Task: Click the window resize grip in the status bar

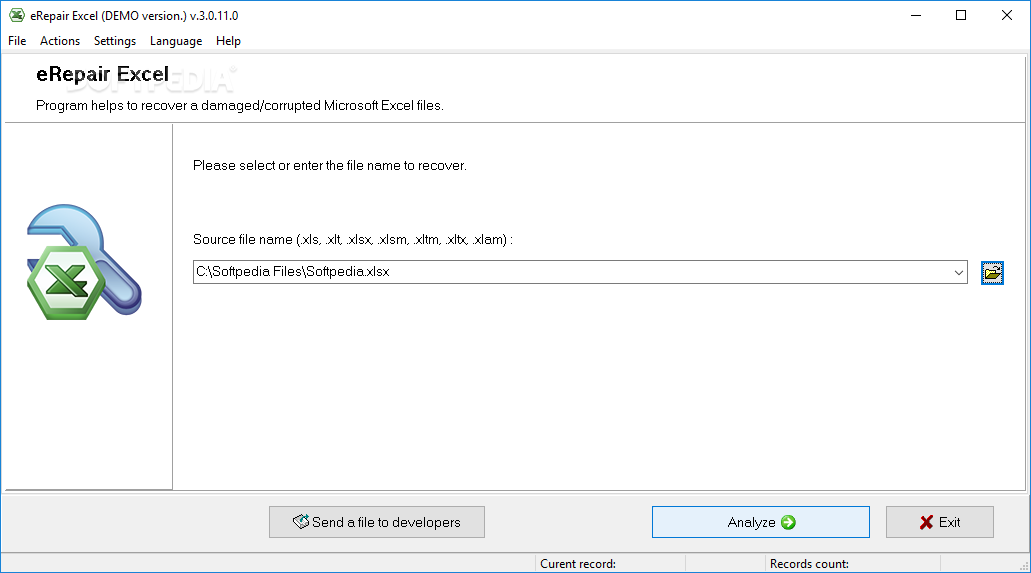Action: coord(1023,565)
